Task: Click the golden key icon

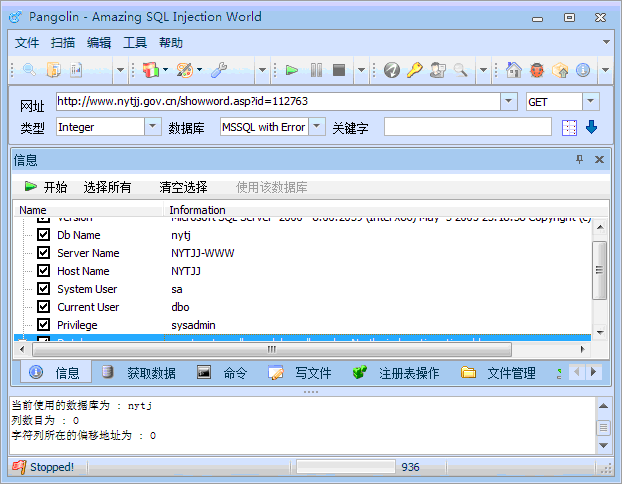Action: pyautogui.click(x=415, y=70)
